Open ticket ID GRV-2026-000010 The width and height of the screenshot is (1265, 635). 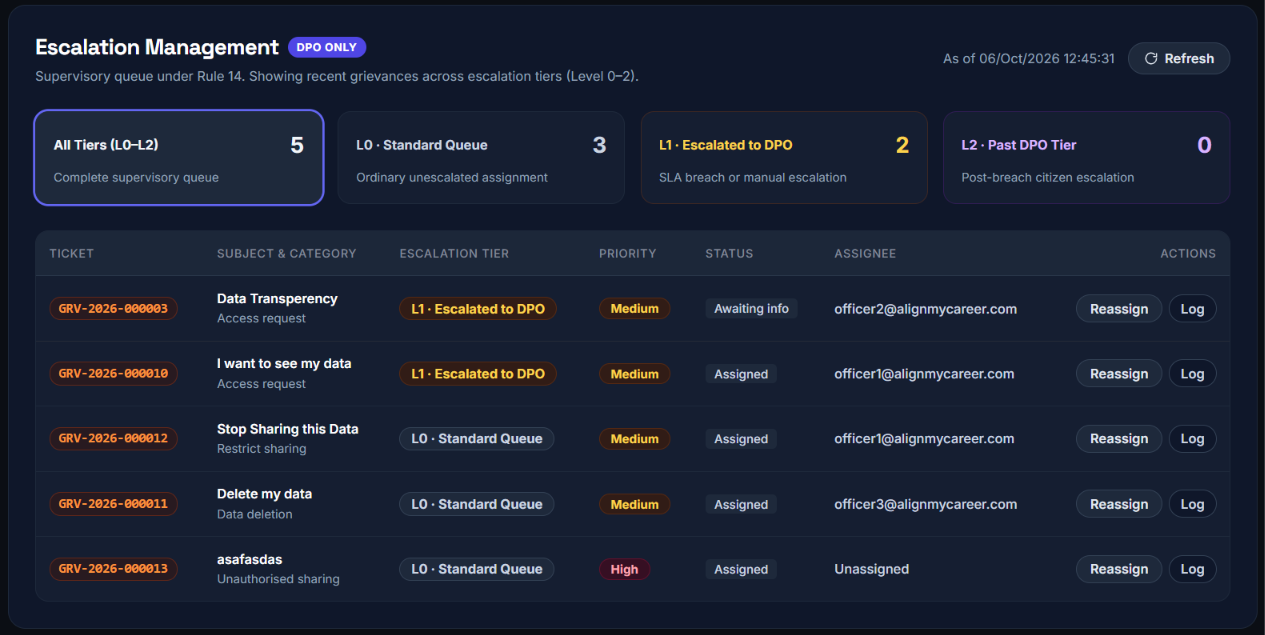point(113,374)
